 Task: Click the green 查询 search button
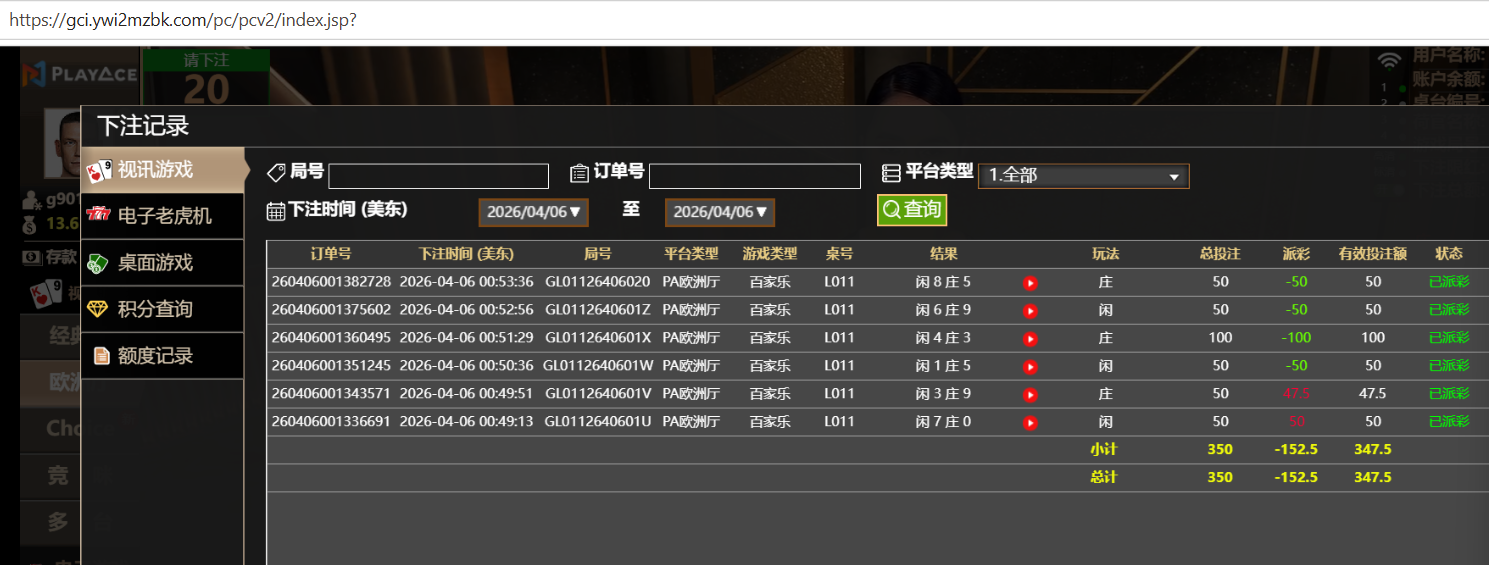(911, 210)
